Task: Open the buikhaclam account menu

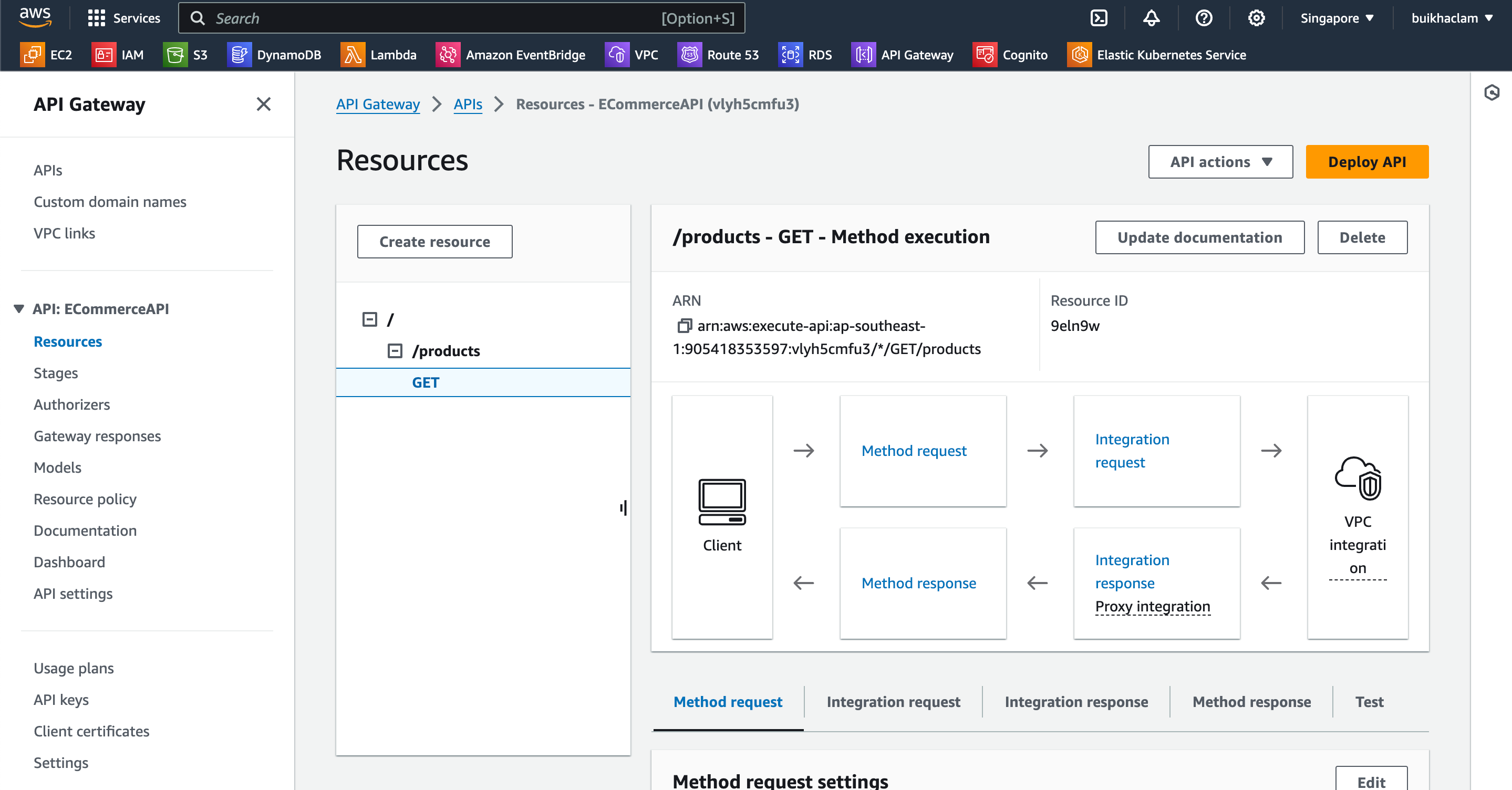Action: pyautogui.click(x=1452, y=18)
